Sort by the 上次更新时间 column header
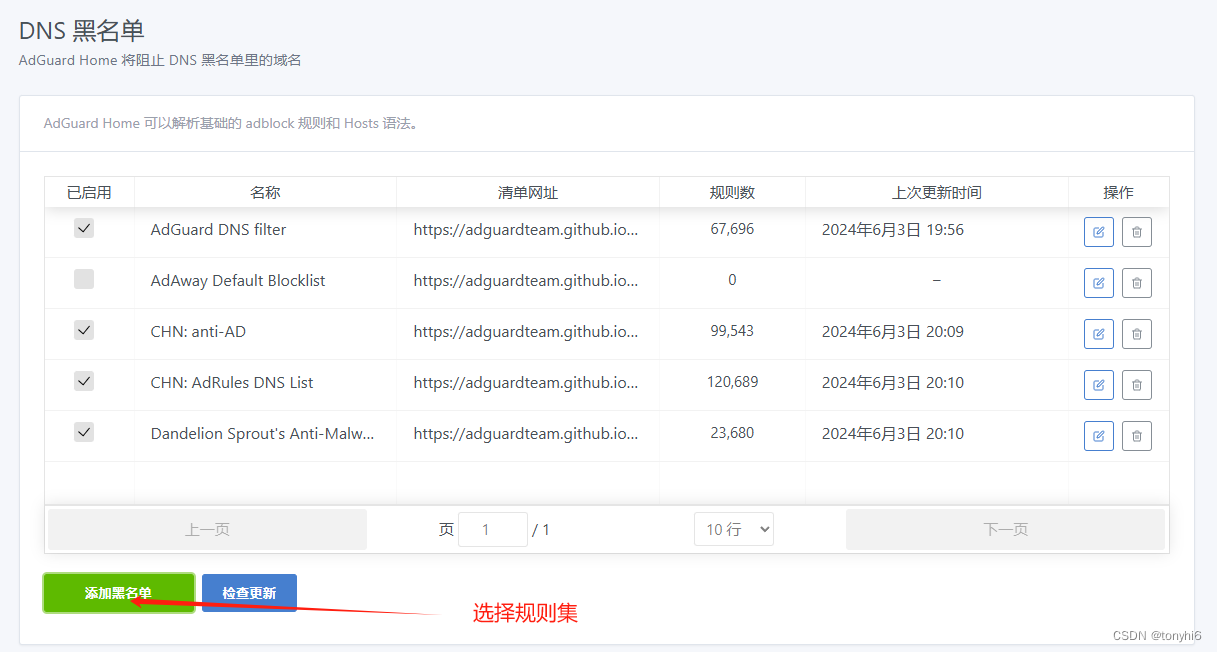The image size is (1217, 652). coord(937,193)
